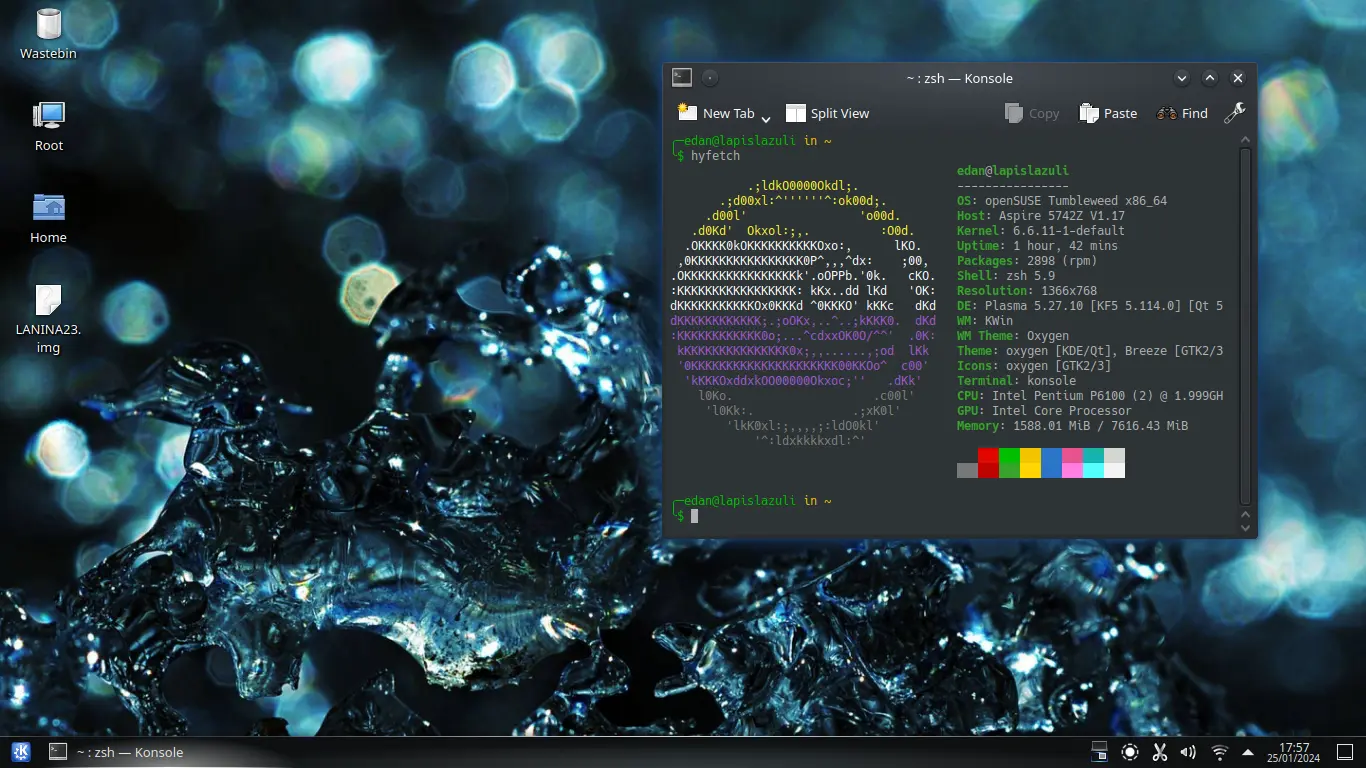Click the Copy toolbar button

click(x=1031, y=113)
